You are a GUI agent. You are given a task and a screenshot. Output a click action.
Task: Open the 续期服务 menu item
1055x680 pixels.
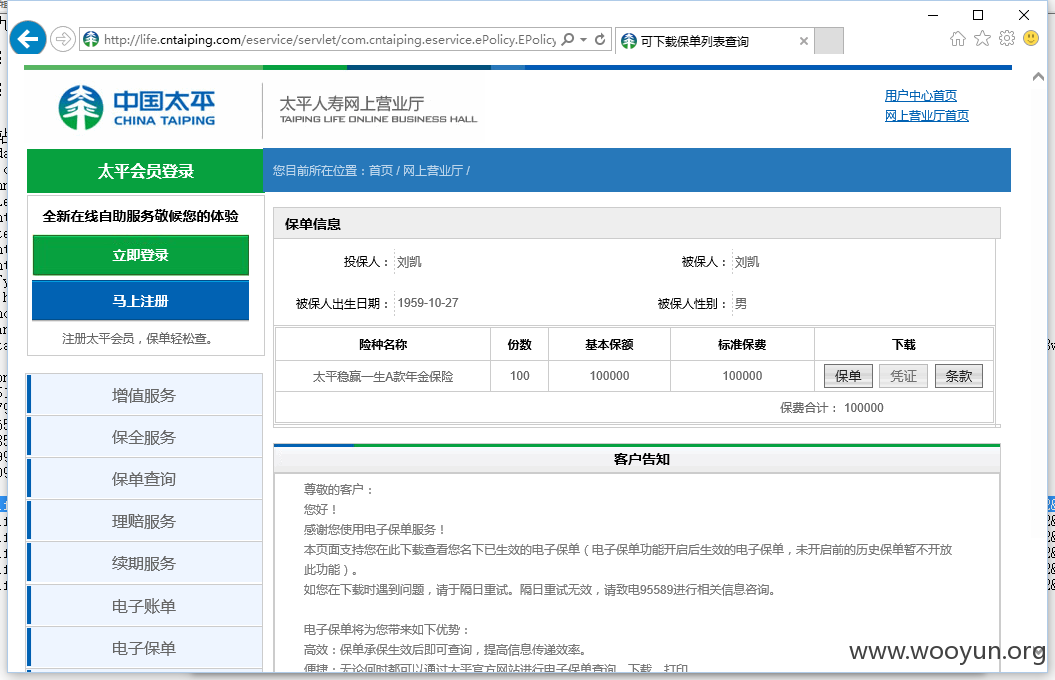click(x=145, y=563)
